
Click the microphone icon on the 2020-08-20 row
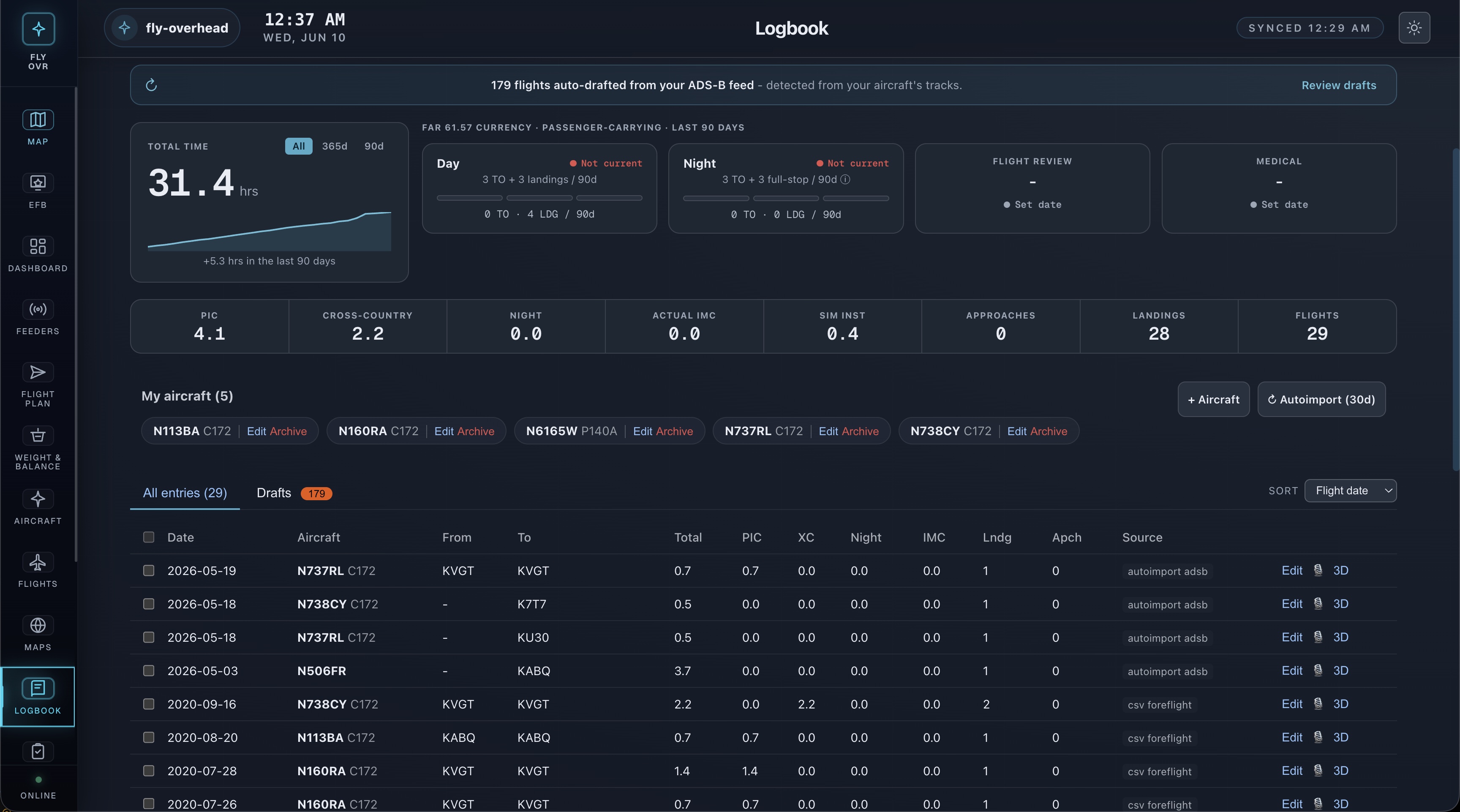[1318, 737]
